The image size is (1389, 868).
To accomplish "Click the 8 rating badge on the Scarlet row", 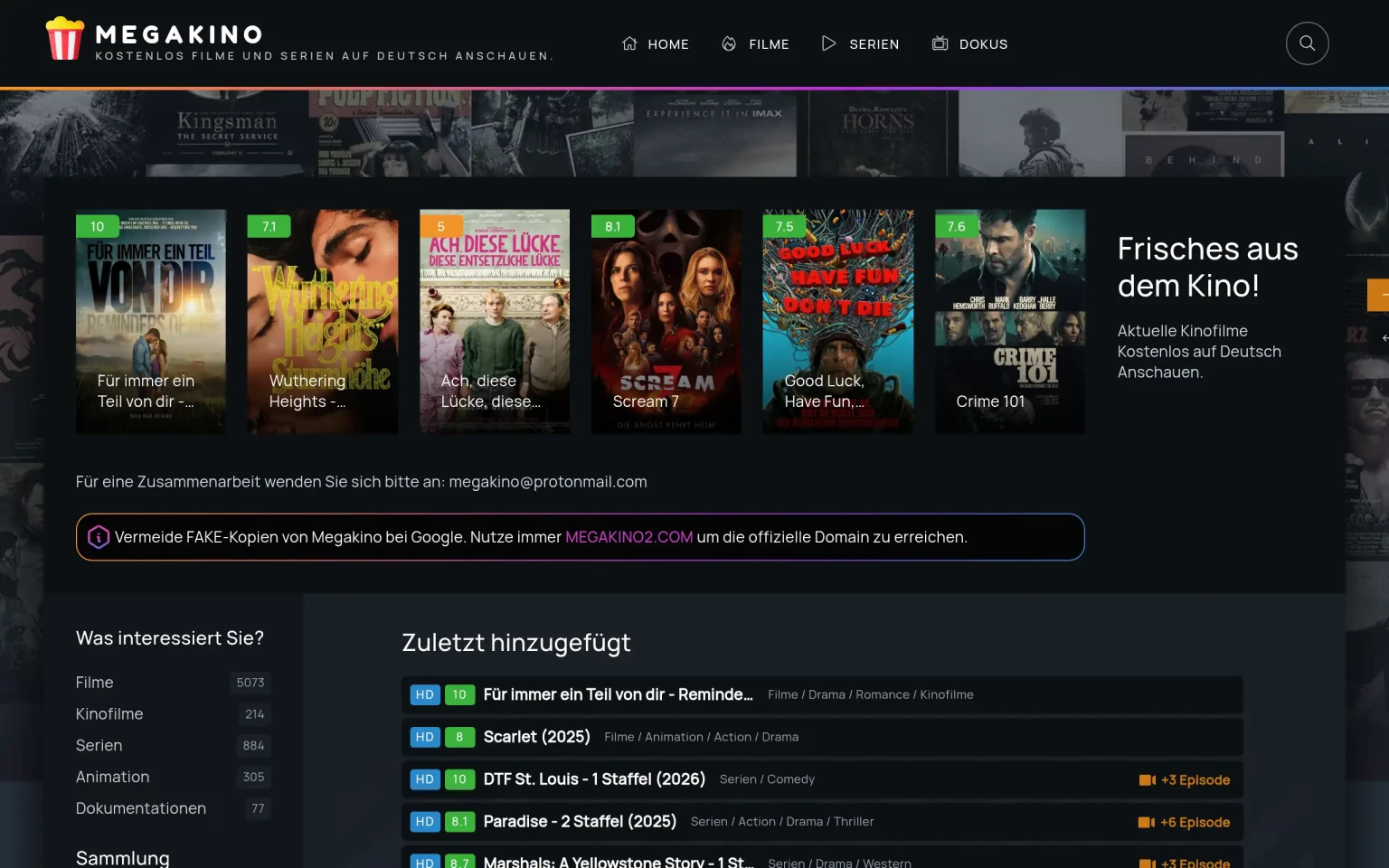I will point(459,737).
